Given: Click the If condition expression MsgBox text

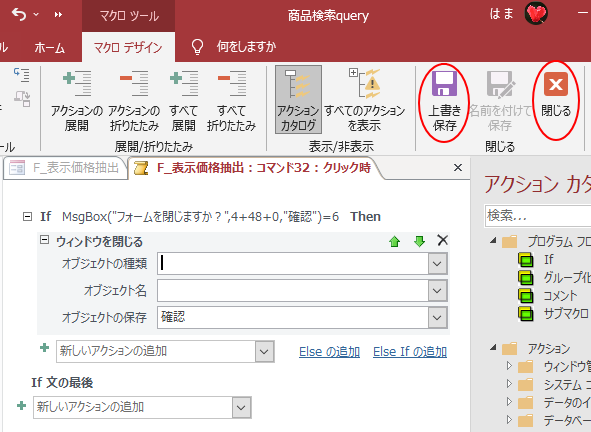Looking at the screenshot, I should (201, 217).
